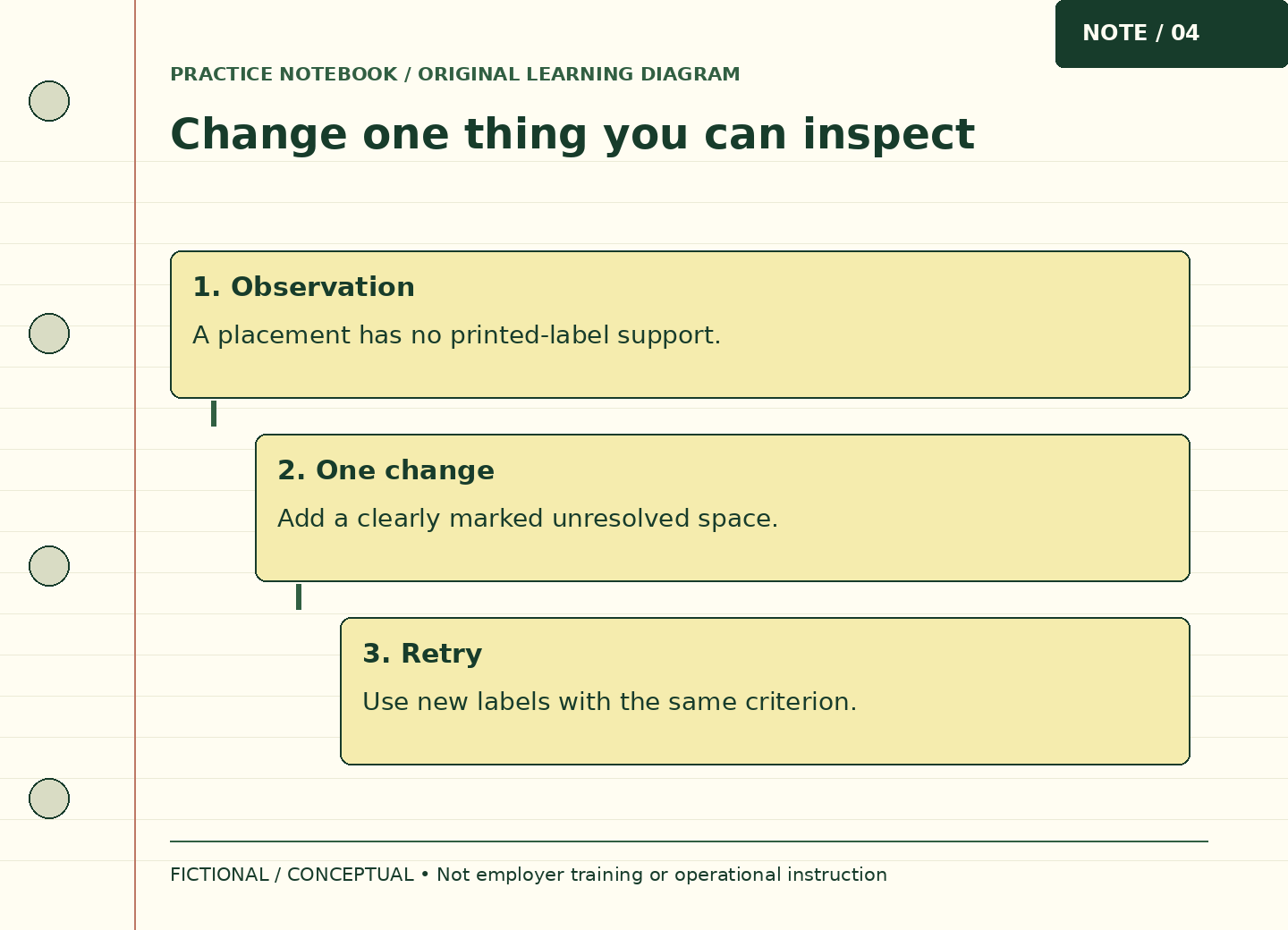Click the connector between Observation and One change
The image size is (1288, 930).
click(x=214, y=414)
